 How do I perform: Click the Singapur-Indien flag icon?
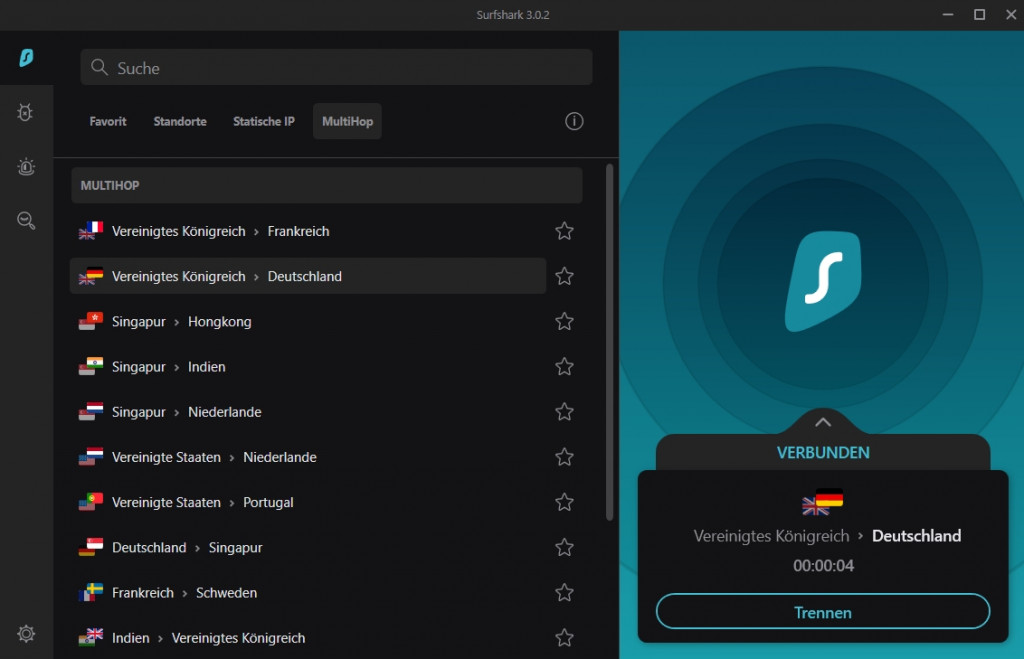(x=91, y=366)
